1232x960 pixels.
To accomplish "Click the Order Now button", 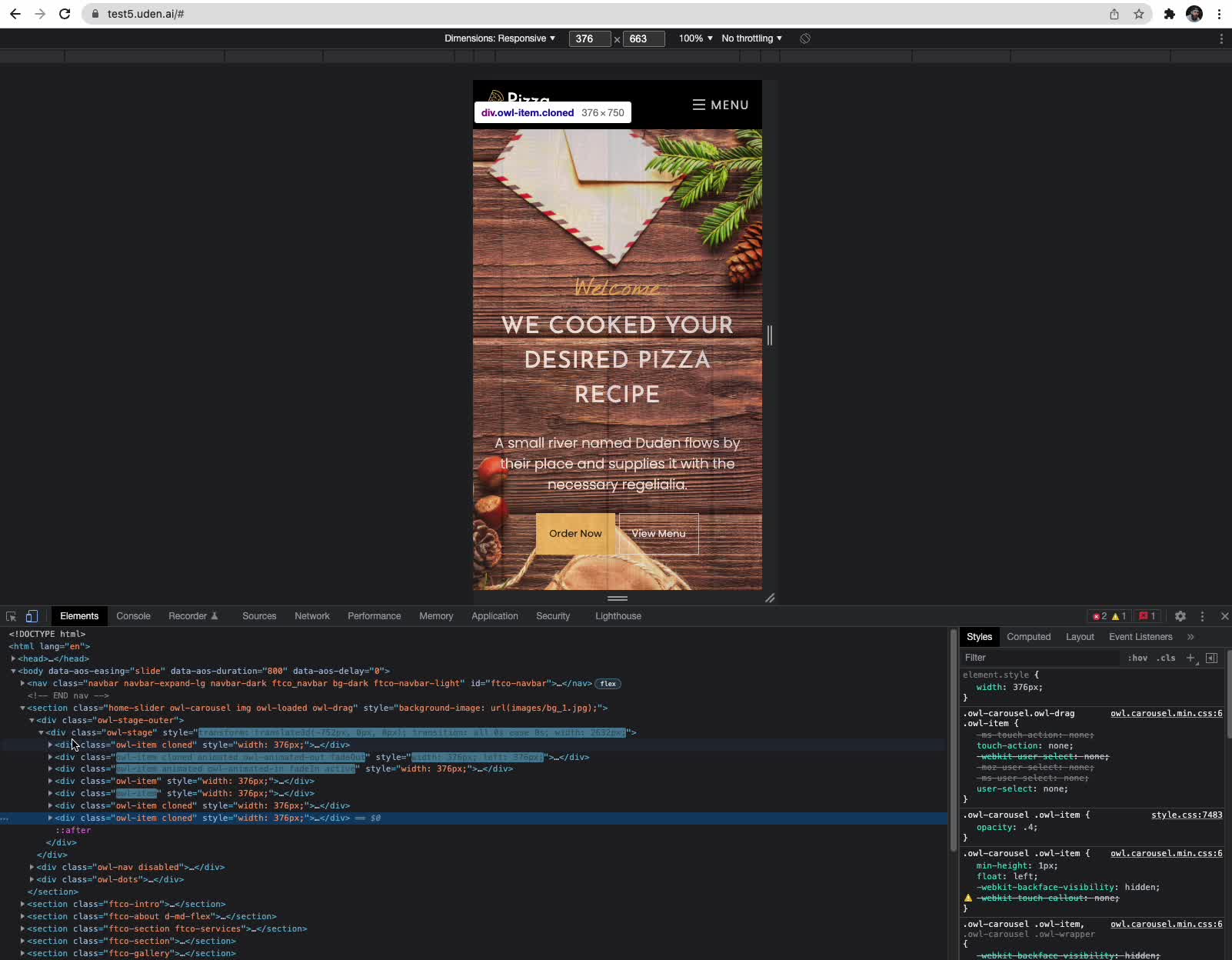I will (x=574, y=533).
